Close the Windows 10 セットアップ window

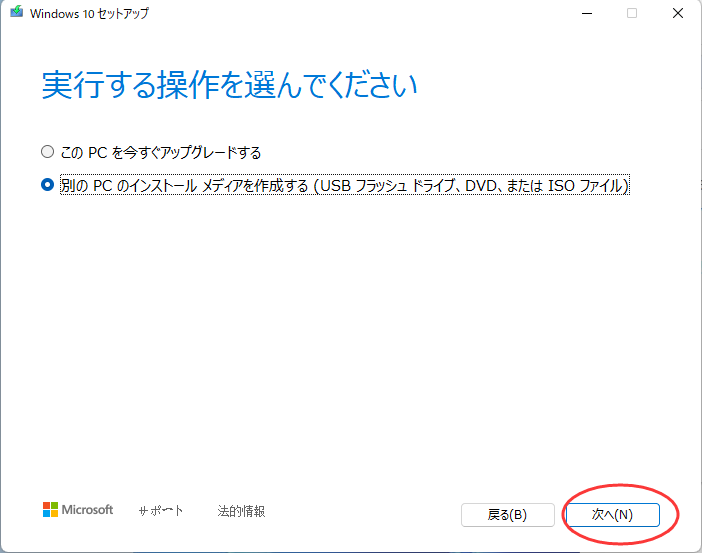(x=678, y=14)
